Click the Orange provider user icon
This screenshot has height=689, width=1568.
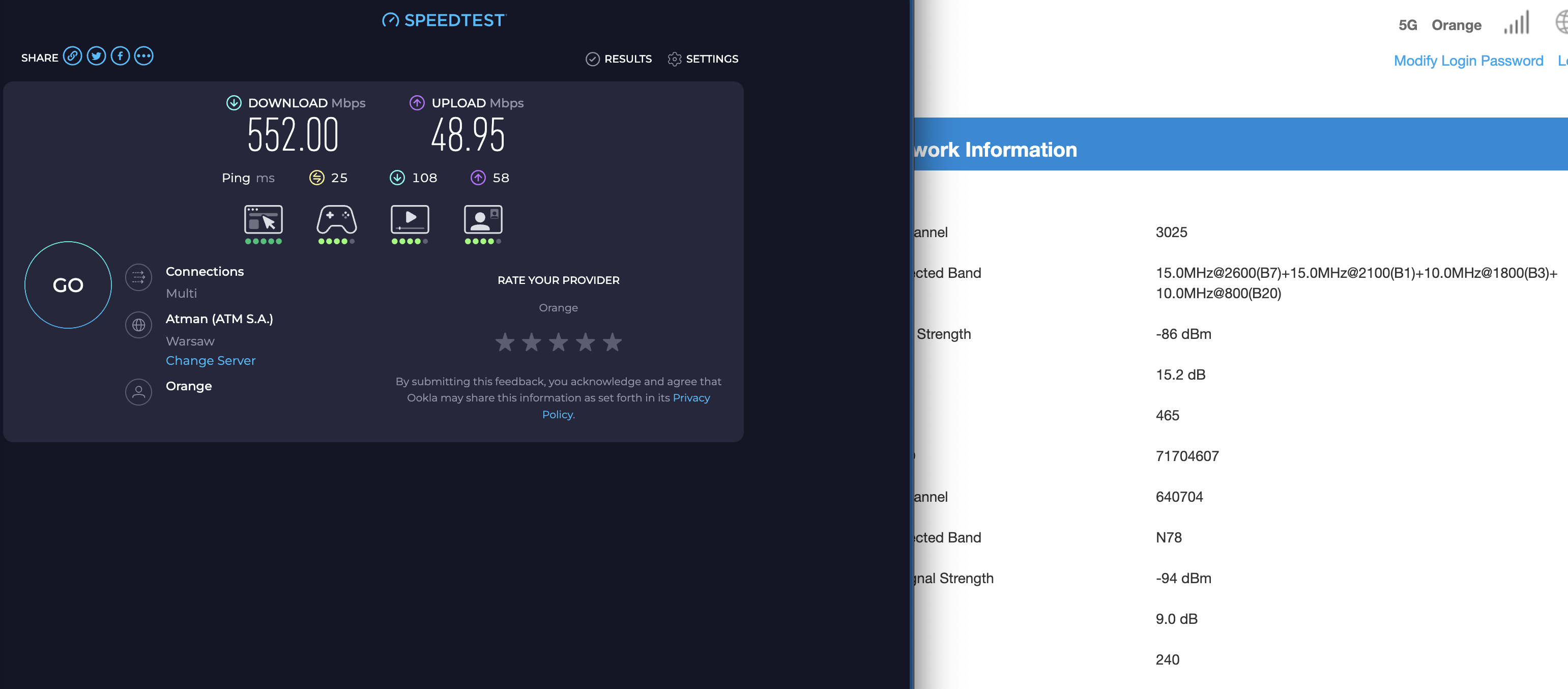point(139,392)
